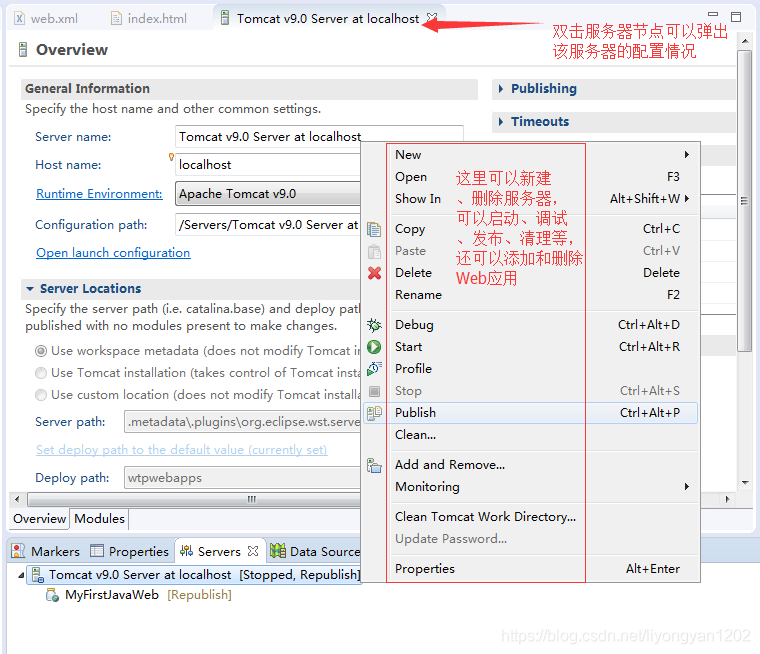Click the Configuration path field

coord(269,225)
